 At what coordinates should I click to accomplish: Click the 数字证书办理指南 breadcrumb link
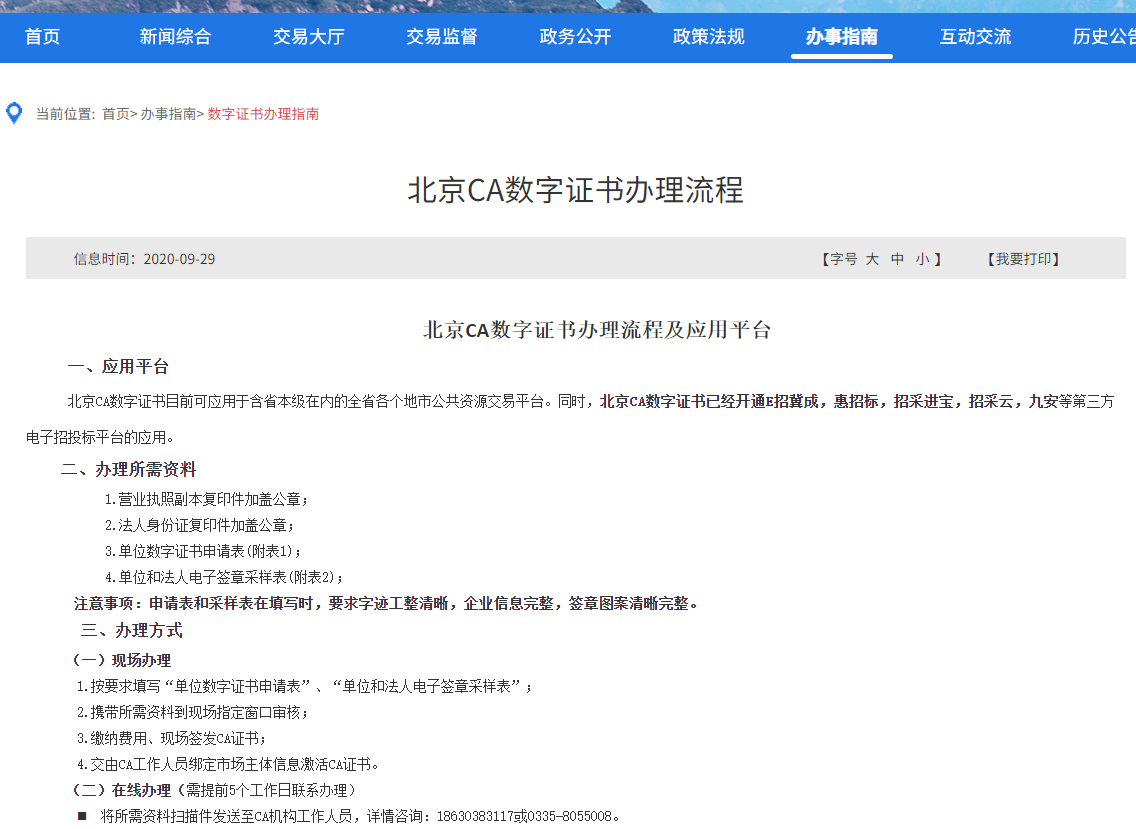coord(263,114)
